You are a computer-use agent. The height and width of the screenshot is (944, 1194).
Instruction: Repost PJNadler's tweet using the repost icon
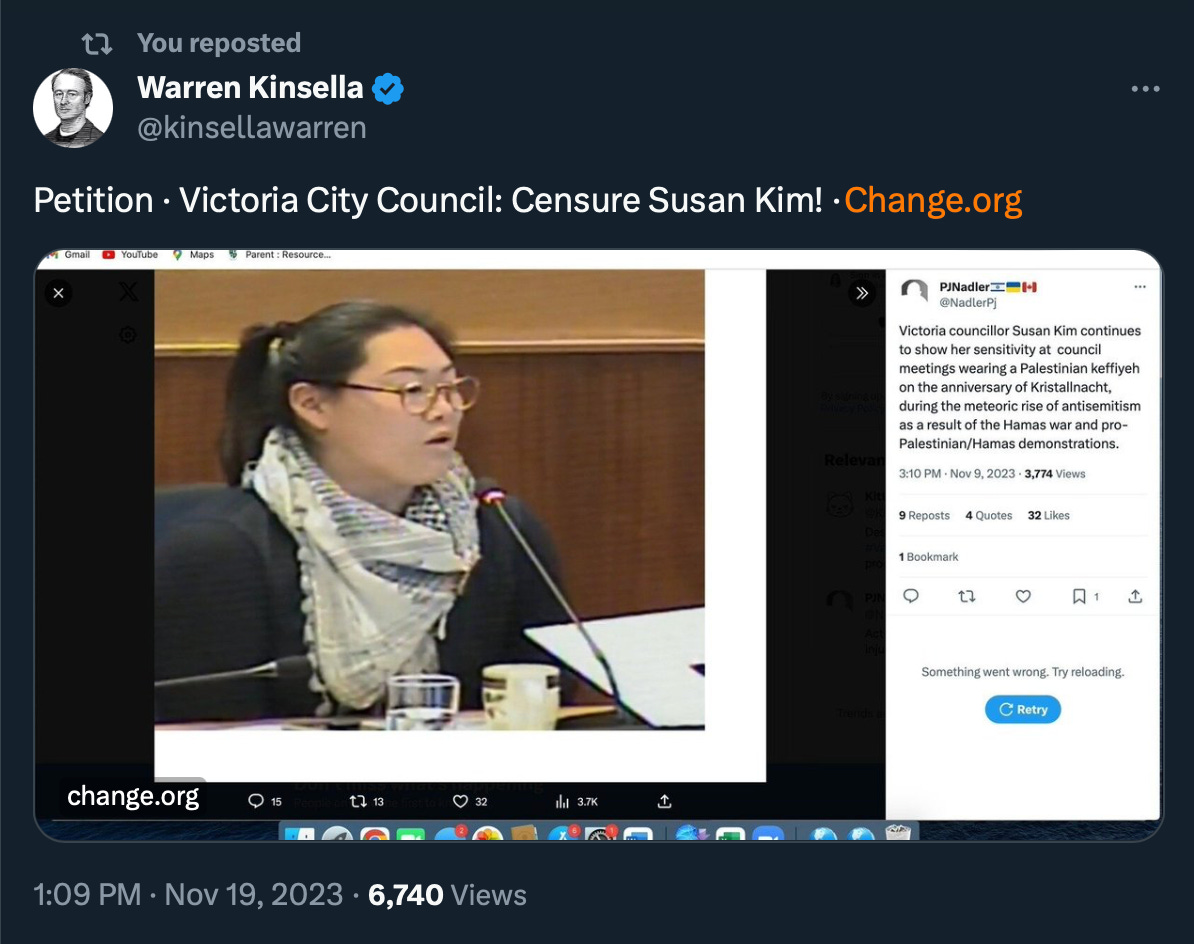pyautogui.click(x=967, y=596)
